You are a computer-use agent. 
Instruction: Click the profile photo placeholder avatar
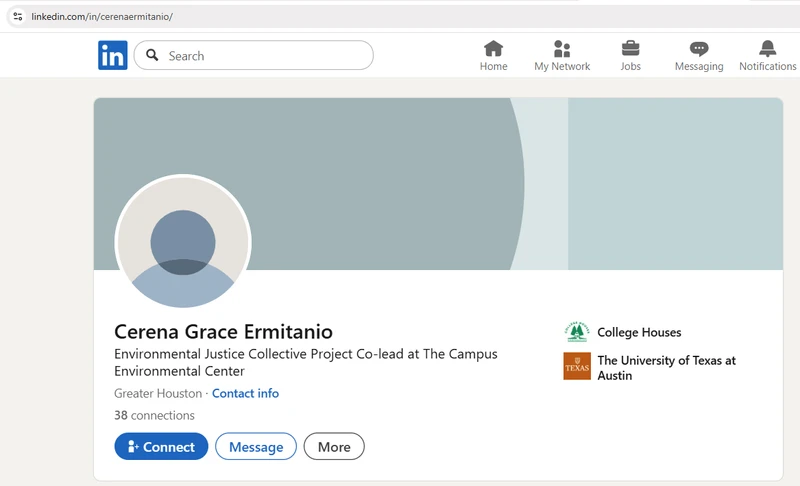(x=183, y=242)
